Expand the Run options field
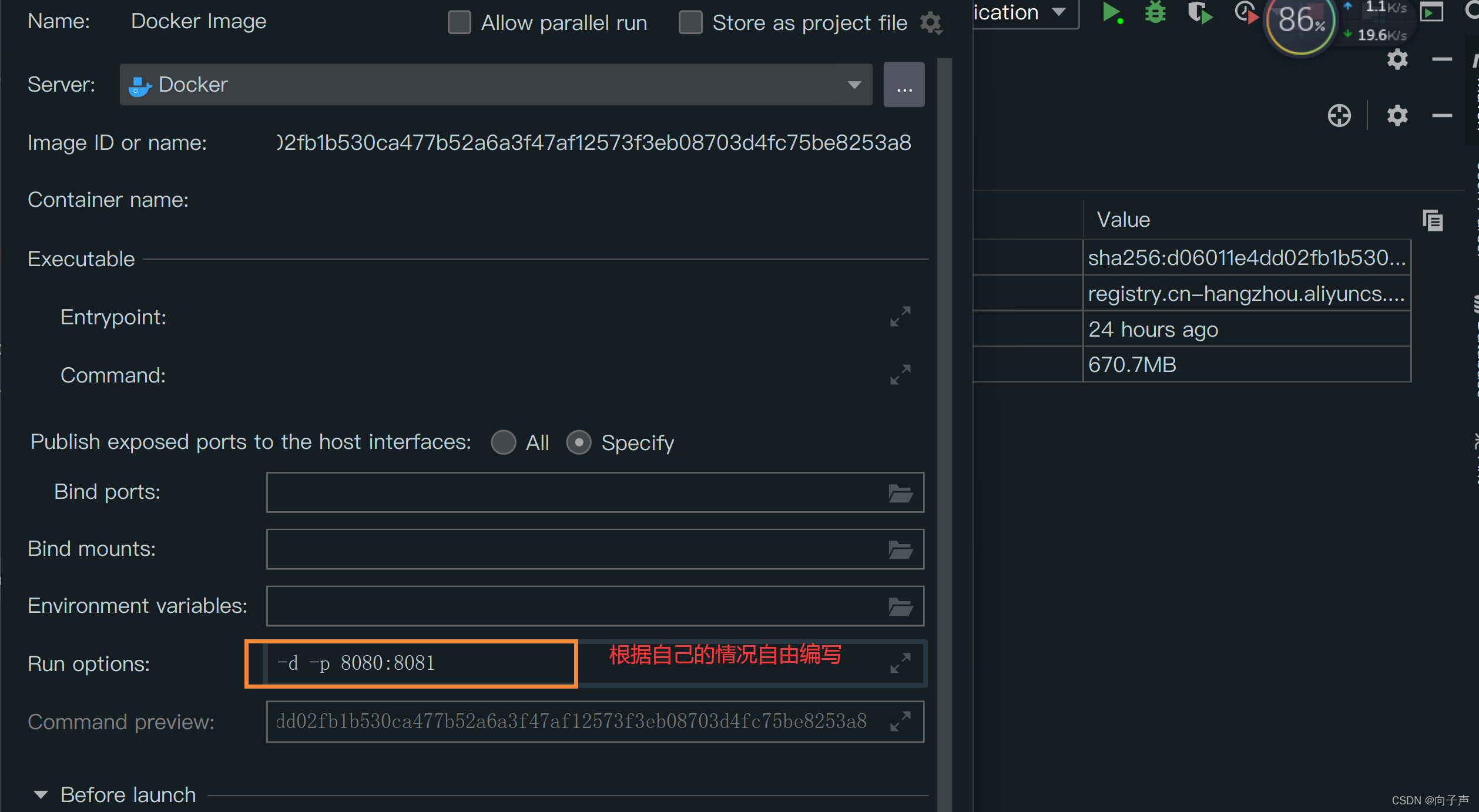The width and height of the screenshot is (1479, 812). (900, 663)
